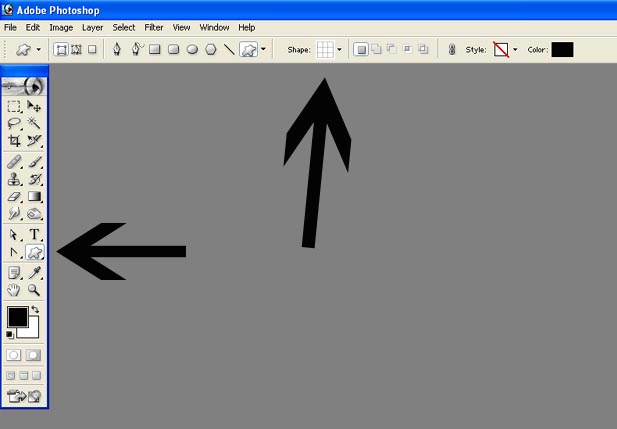
Task: Click the options bar Color swatch
Action: click(x=562, y=50)
